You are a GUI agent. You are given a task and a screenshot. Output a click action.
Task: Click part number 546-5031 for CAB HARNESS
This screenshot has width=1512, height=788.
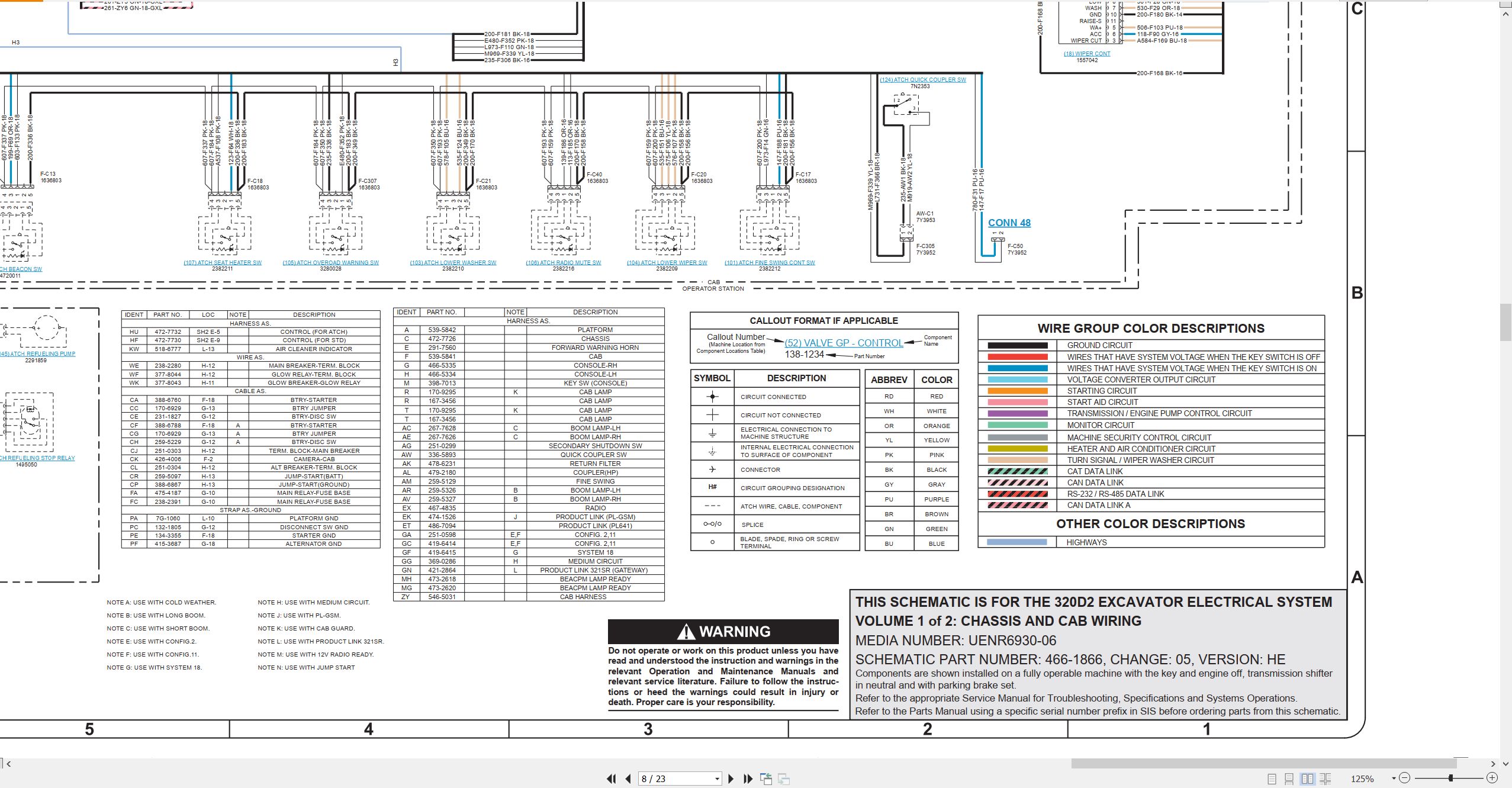[442, 597]
